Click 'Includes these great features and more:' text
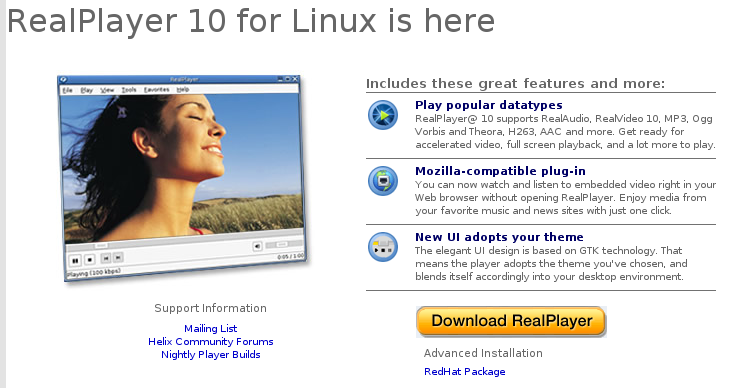Viewport: 739px width, 388px height. coord(515,83)
